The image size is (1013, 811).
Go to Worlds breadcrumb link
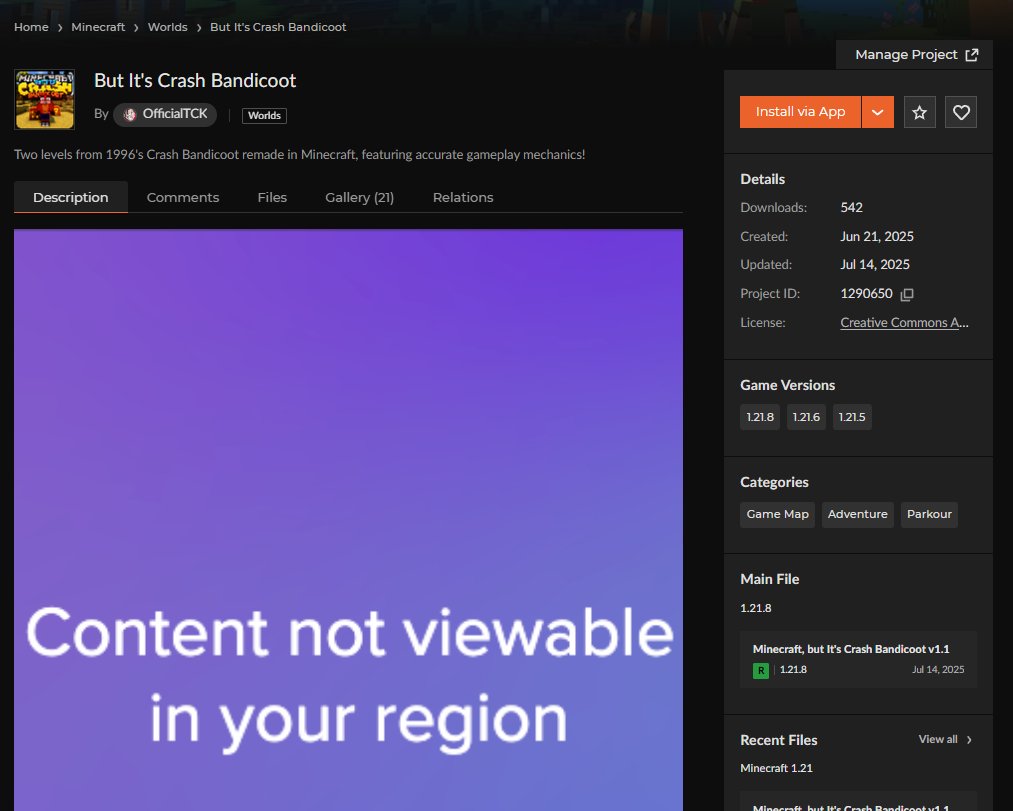(x=167, y=27)
